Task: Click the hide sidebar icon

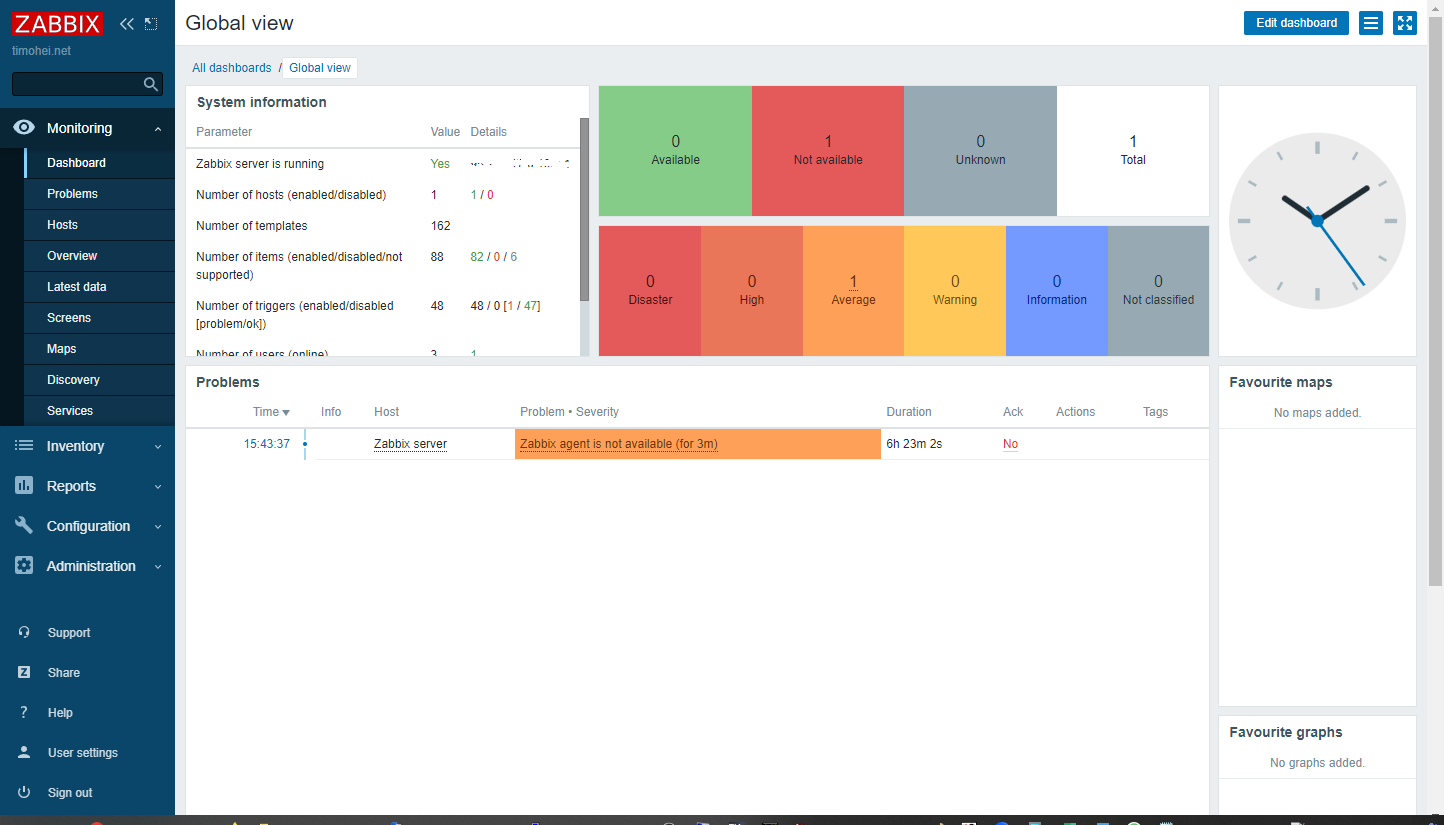Action: pyautogui.click(x=151, y=23)
